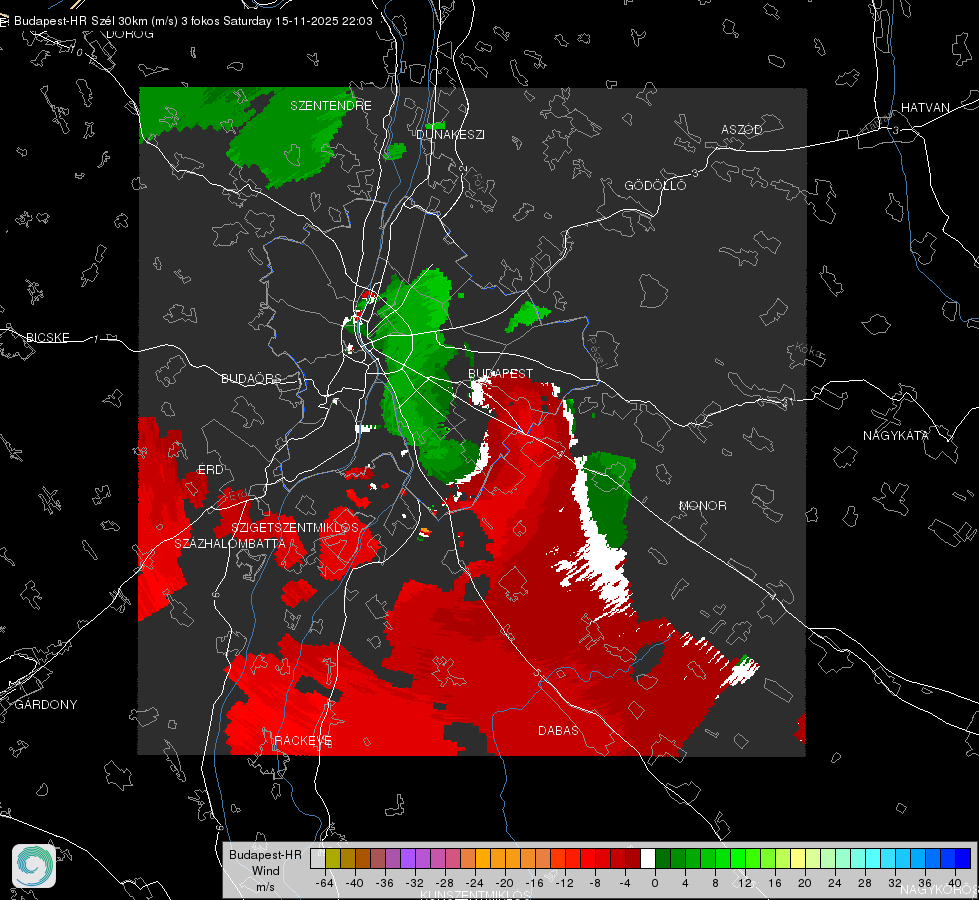Viewport: 979px width, 900px height.
Task: Click the -32 legend value
Action: click(415, 883)
